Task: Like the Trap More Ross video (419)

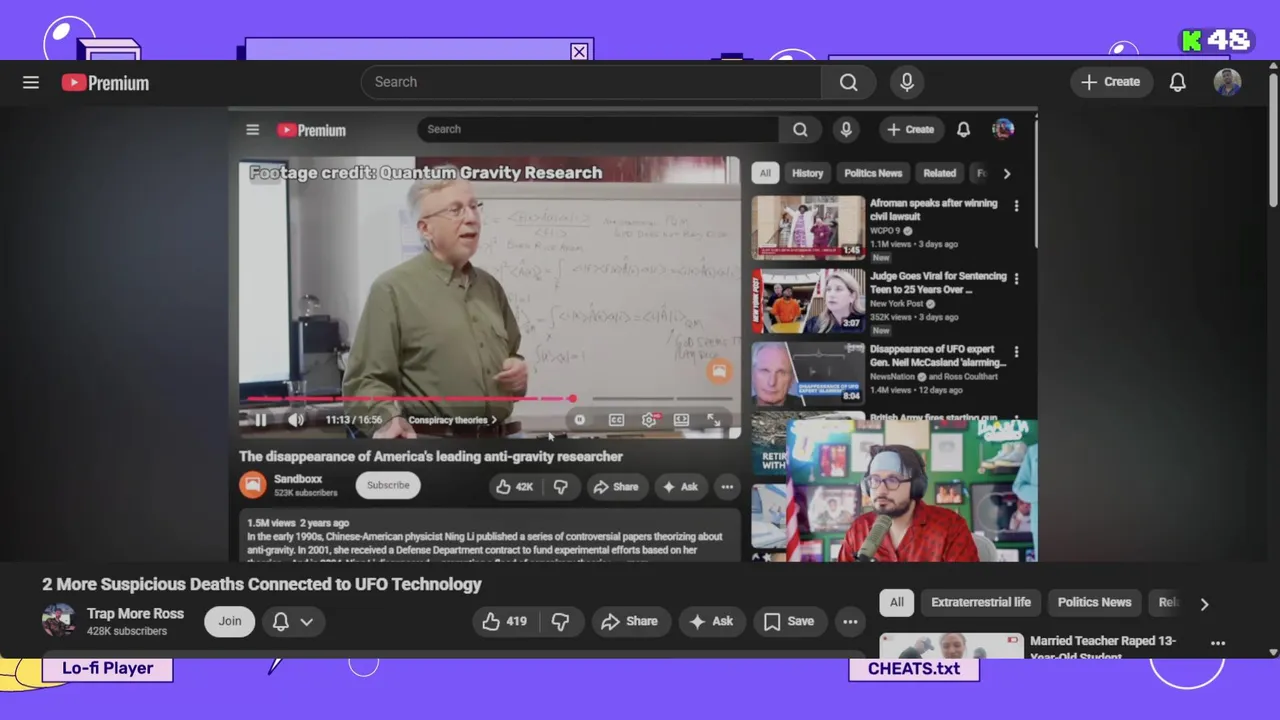Action: click(x=505, y=621)
